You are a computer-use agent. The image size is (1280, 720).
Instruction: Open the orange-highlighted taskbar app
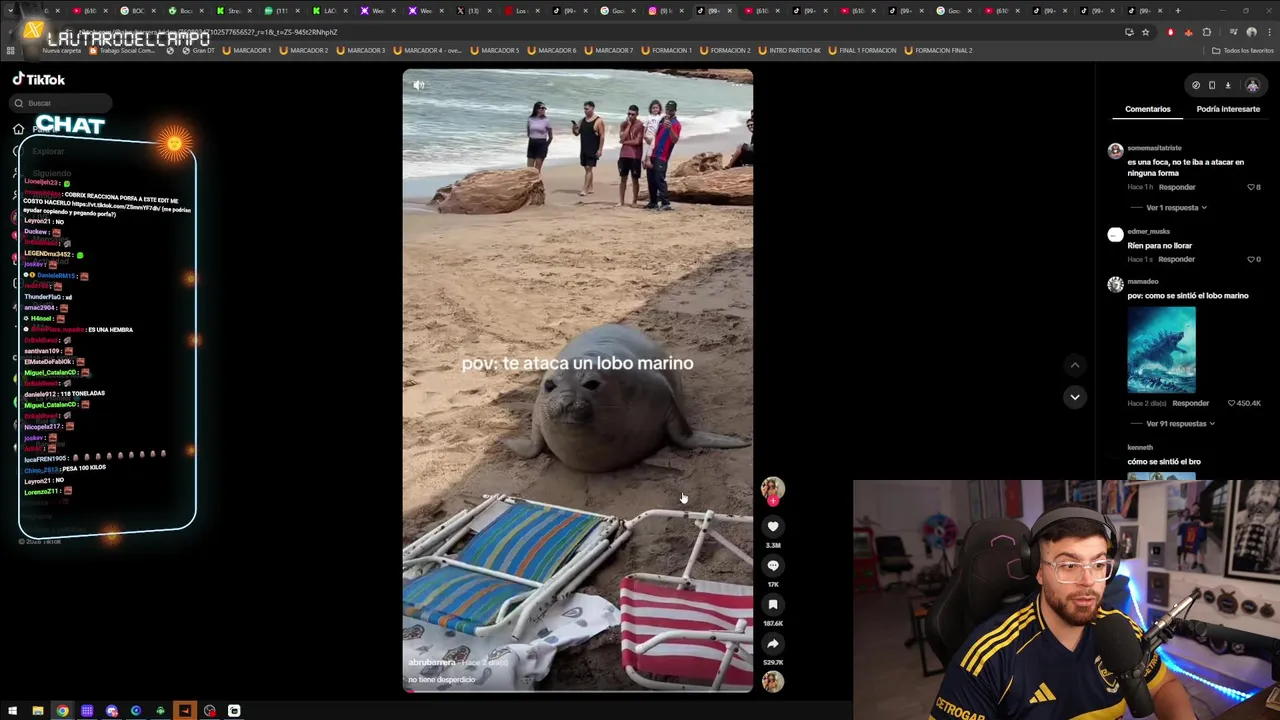185,711
